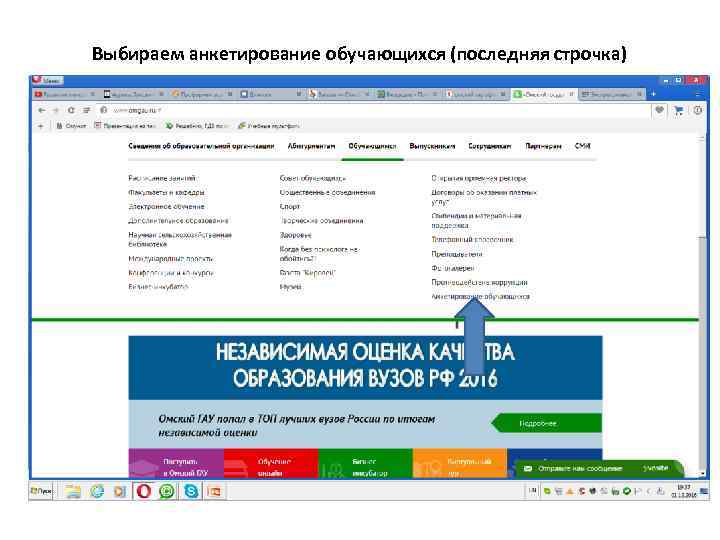Open the Спорт link
720x540 pixels.
[290, 207]
